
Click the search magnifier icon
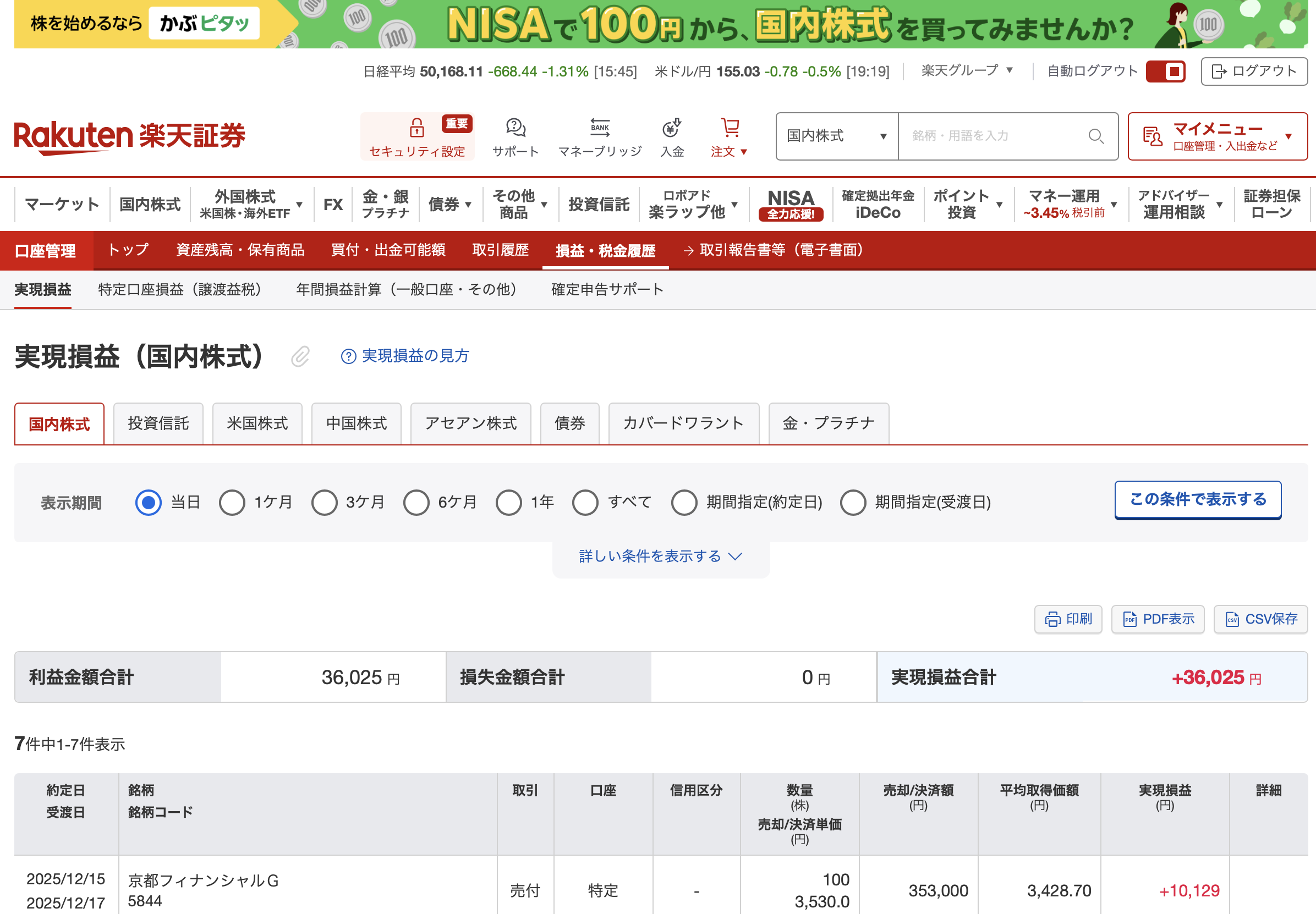point(1095,136)
